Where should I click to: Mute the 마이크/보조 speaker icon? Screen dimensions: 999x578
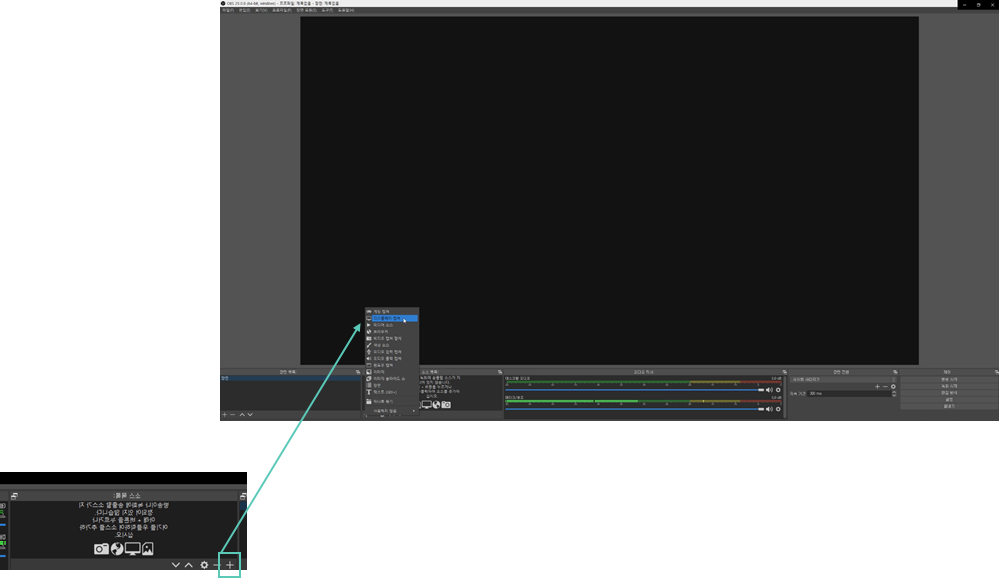coord(769,409)
